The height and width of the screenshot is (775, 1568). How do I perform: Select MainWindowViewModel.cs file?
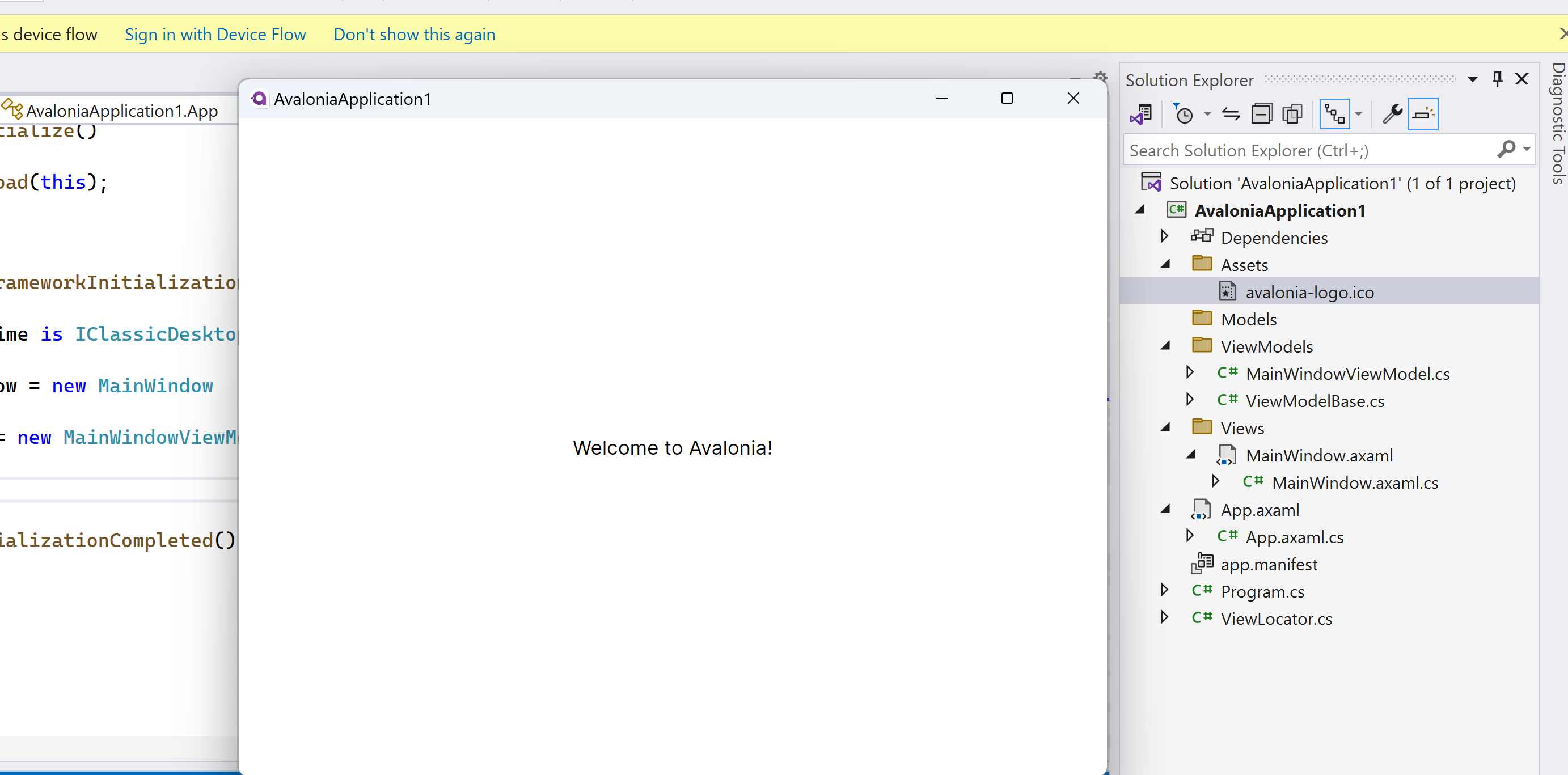[1347, 374]
